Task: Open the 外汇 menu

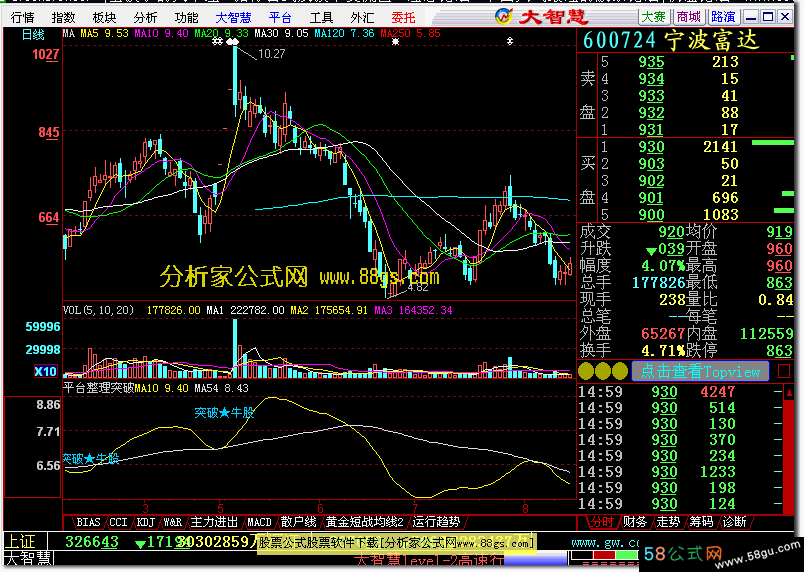Action: click(x=362, y=18)
